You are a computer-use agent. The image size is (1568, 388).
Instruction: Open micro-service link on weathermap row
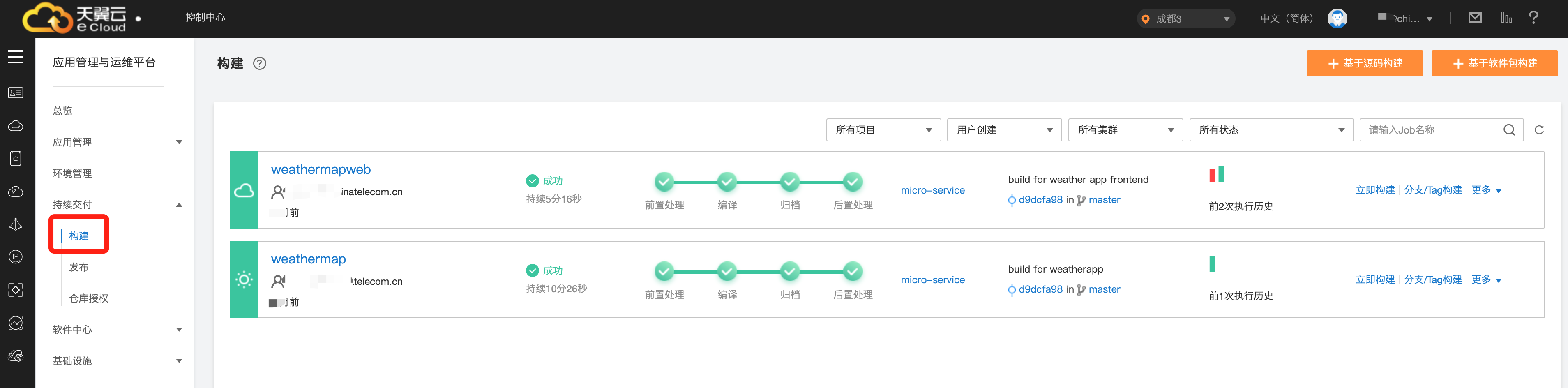[932, 279]
